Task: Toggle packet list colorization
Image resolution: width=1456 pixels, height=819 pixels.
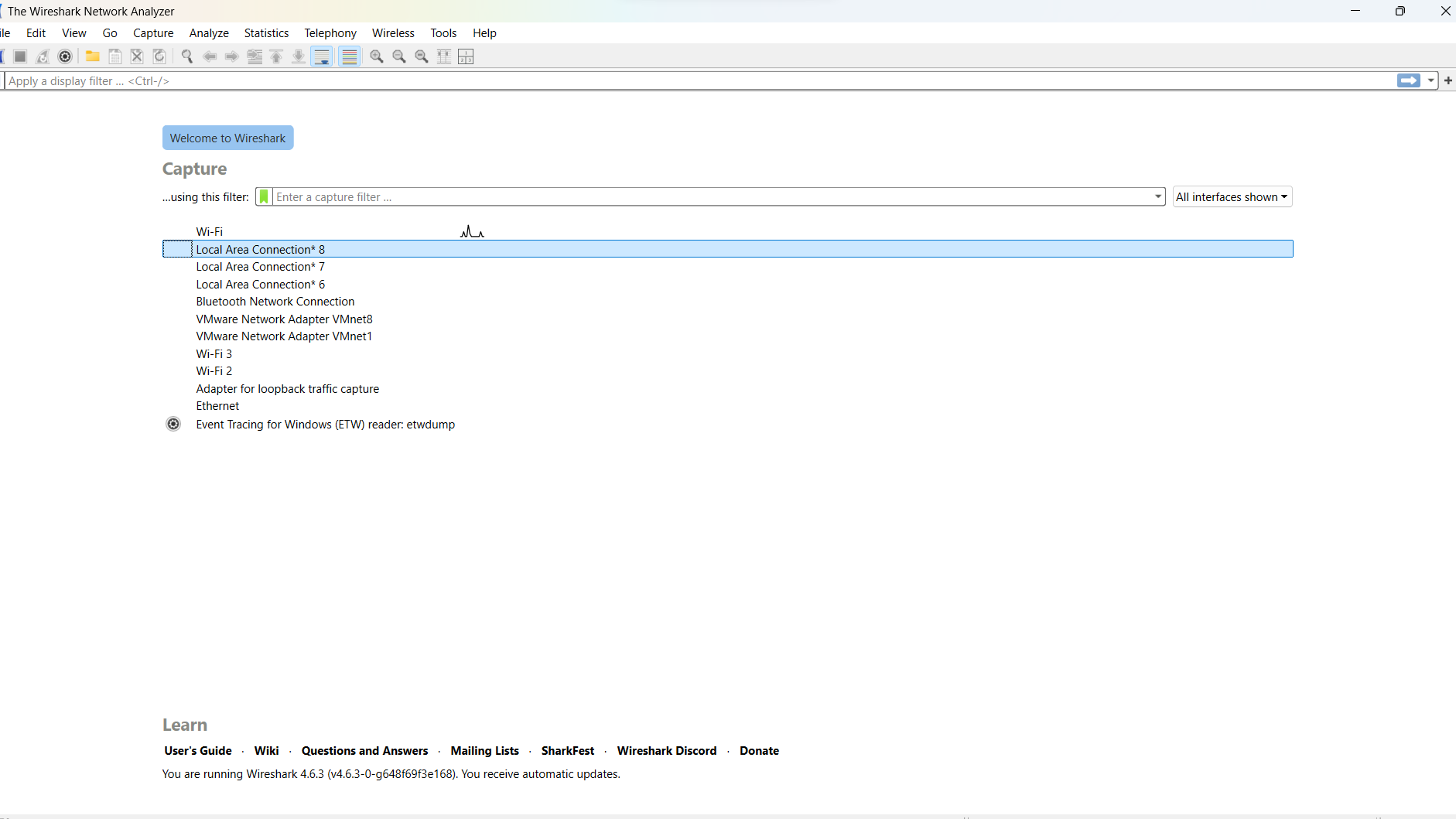Action: [x=350, y=56]
